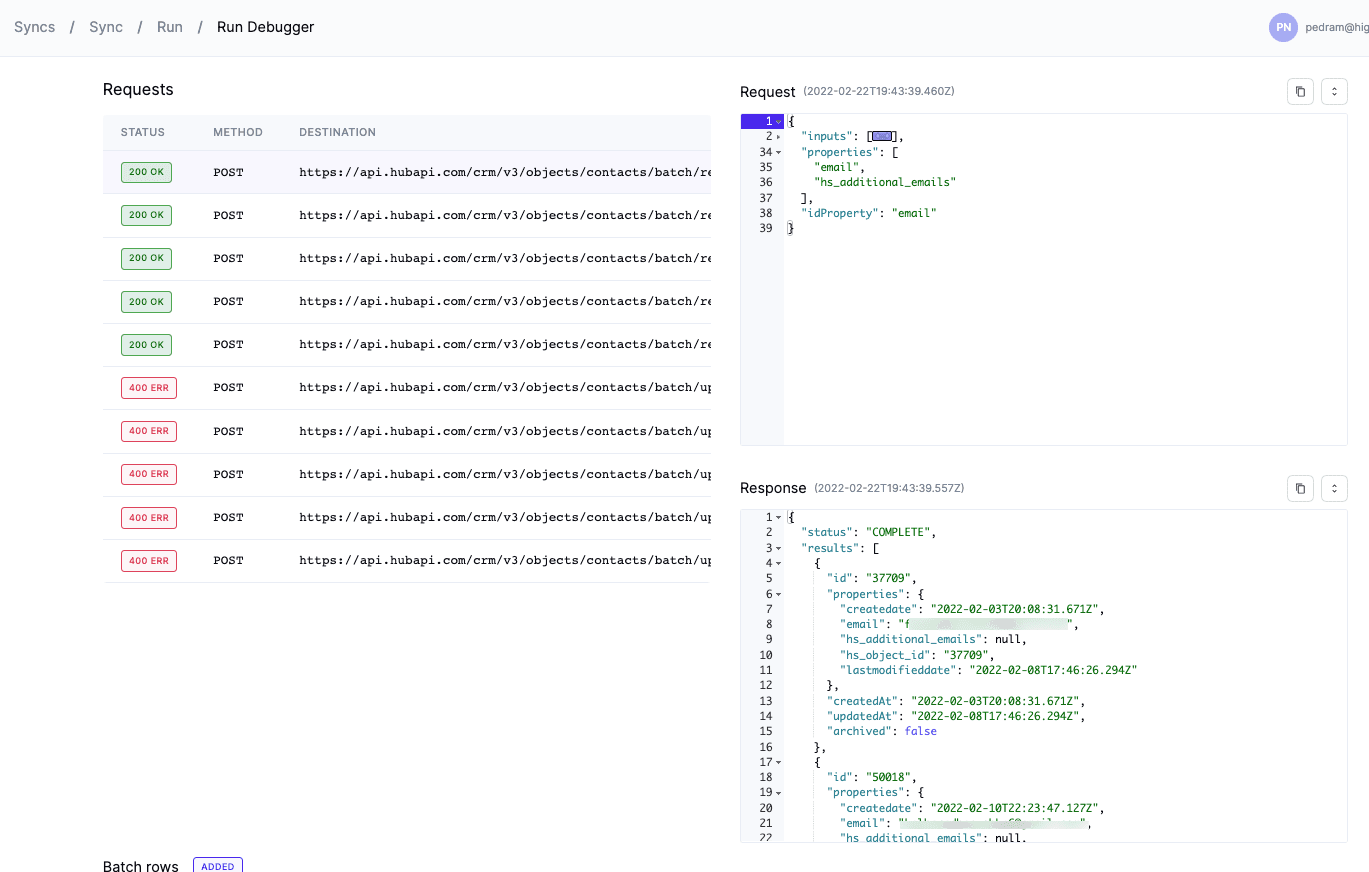Select the first 400 ERR request row
This screenshot has width=1369, height=872.
tap(406, 388)
